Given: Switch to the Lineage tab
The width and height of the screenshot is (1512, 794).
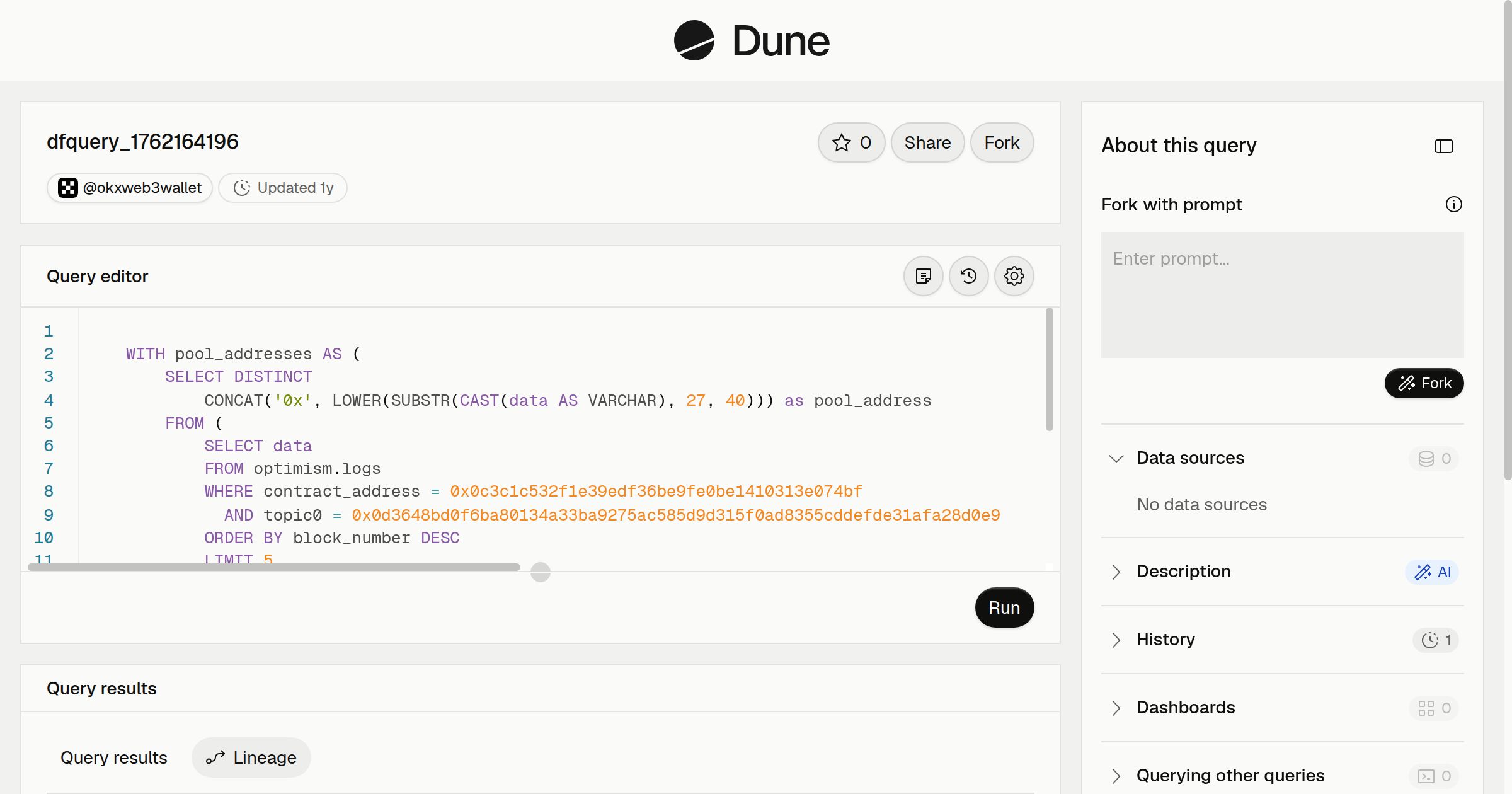Looking at the screenshot, I should [x=251, y=757].
